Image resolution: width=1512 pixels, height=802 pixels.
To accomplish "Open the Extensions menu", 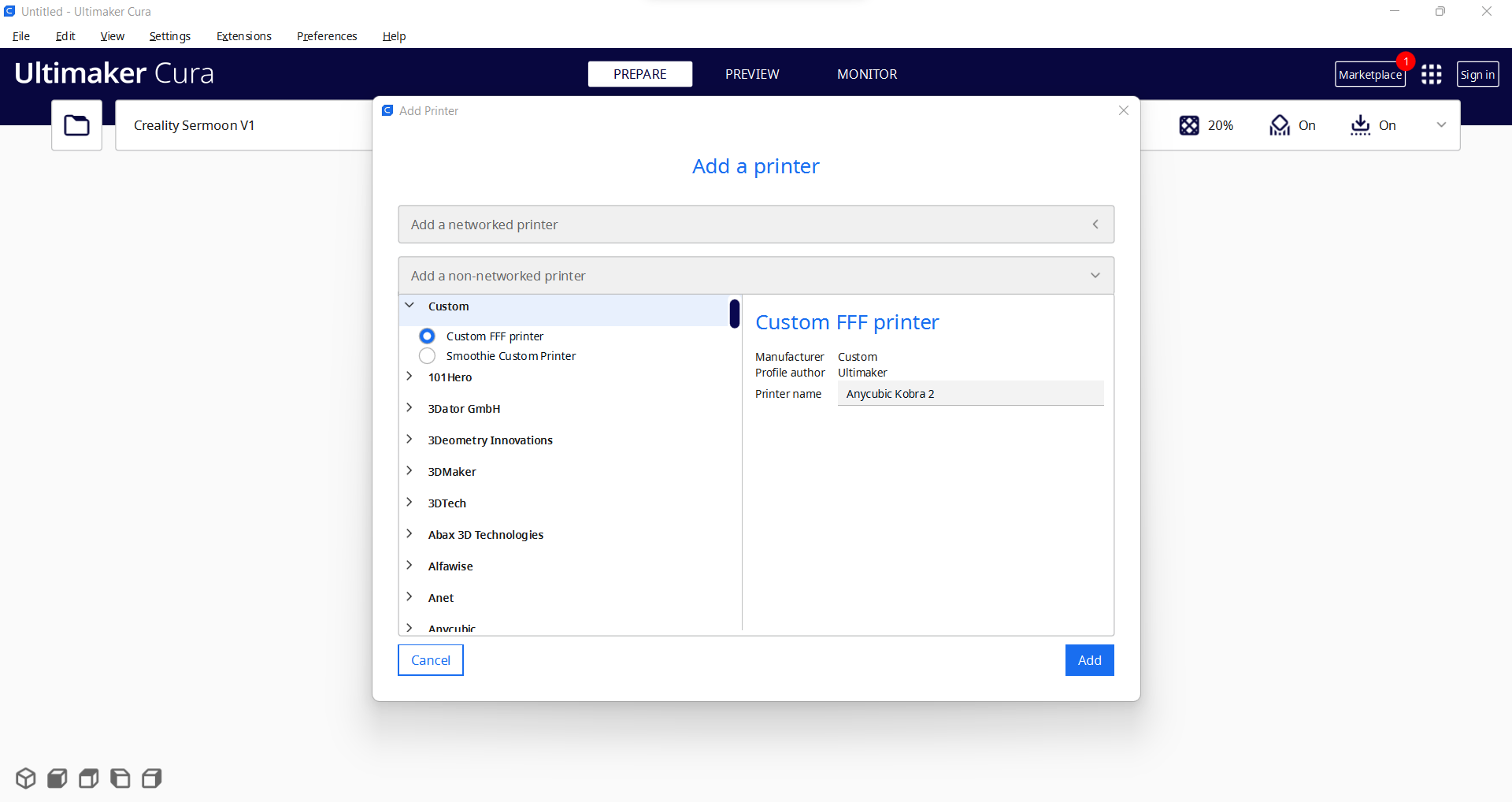I will (x=244, y=36).
